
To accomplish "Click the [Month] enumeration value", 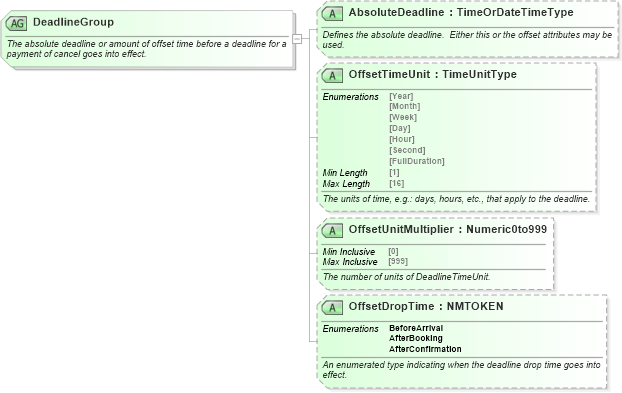I will pyautogui.click(x=405, y=106).
